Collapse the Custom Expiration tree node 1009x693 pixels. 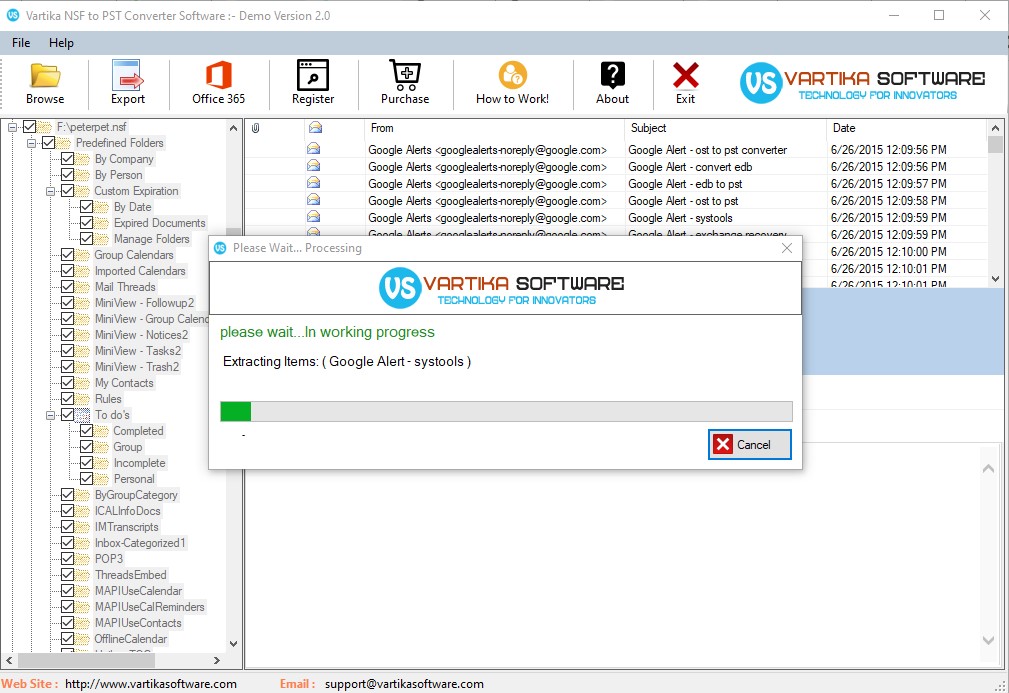pos(50,191)
